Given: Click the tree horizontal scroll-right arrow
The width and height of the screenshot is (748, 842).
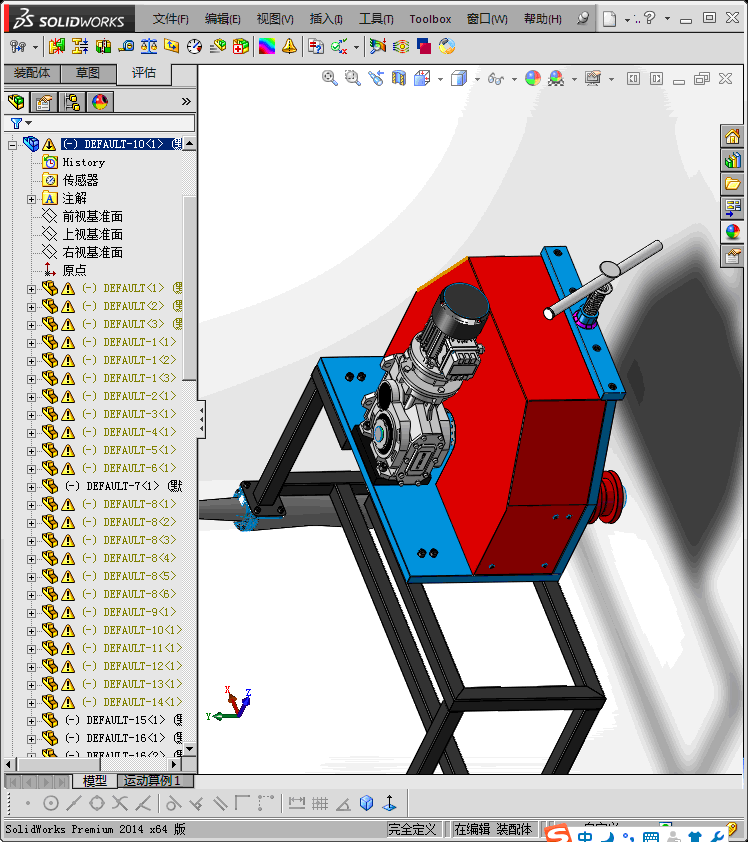Looking at the screenshot, I should click(173, 764).
